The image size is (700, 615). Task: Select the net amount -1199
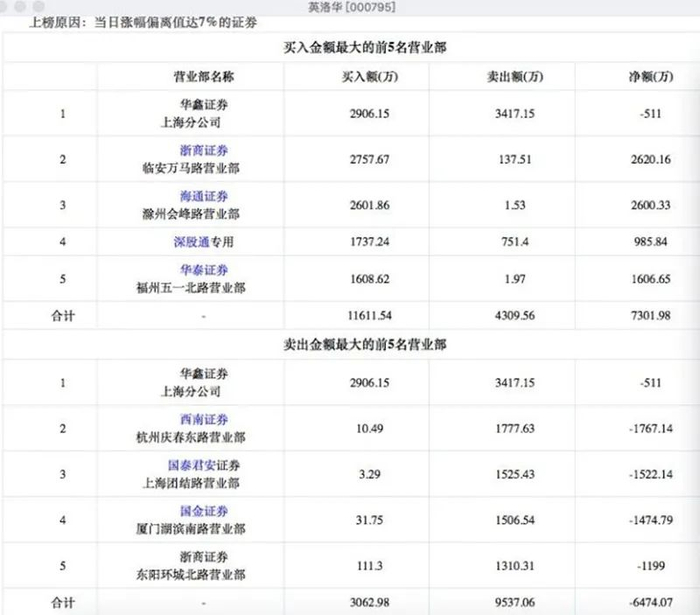pyautogui.click(x=650, y=566)
